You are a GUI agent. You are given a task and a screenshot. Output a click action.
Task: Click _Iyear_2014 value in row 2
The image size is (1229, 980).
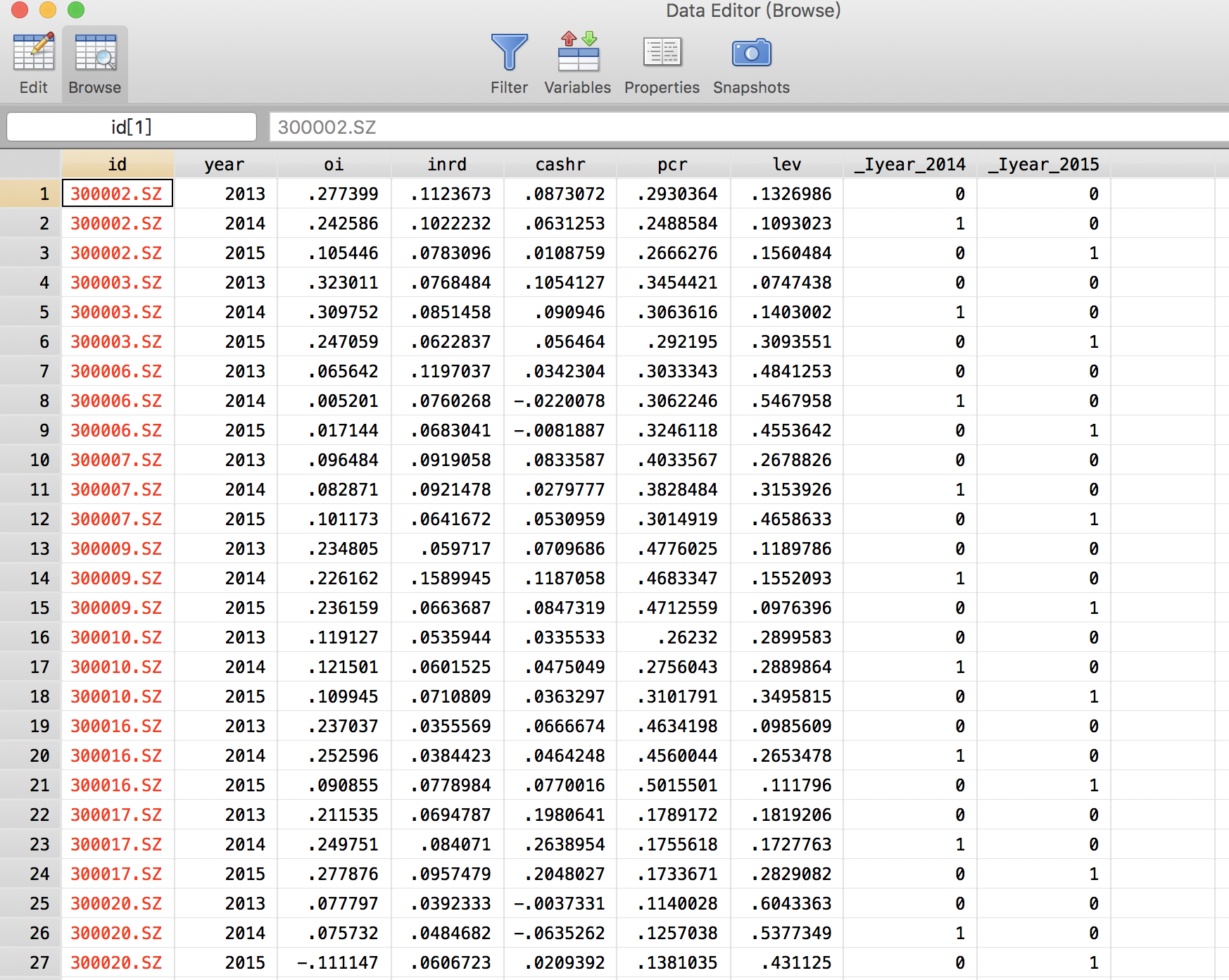[x=959, y=223]
